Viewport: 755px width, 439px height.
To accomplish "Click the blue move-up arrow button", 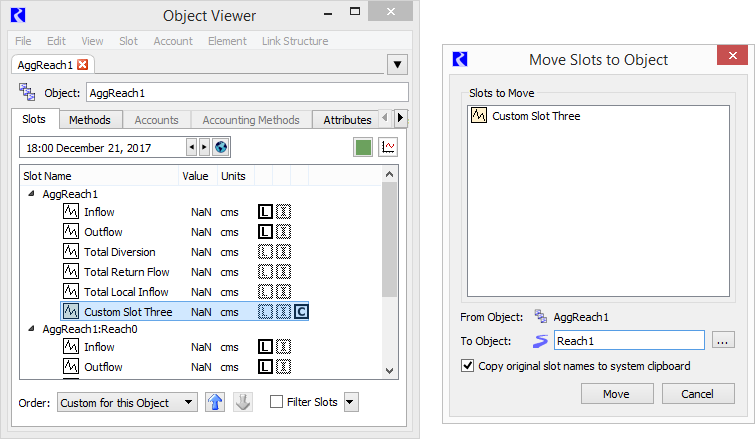I will (x=215, y=402).
